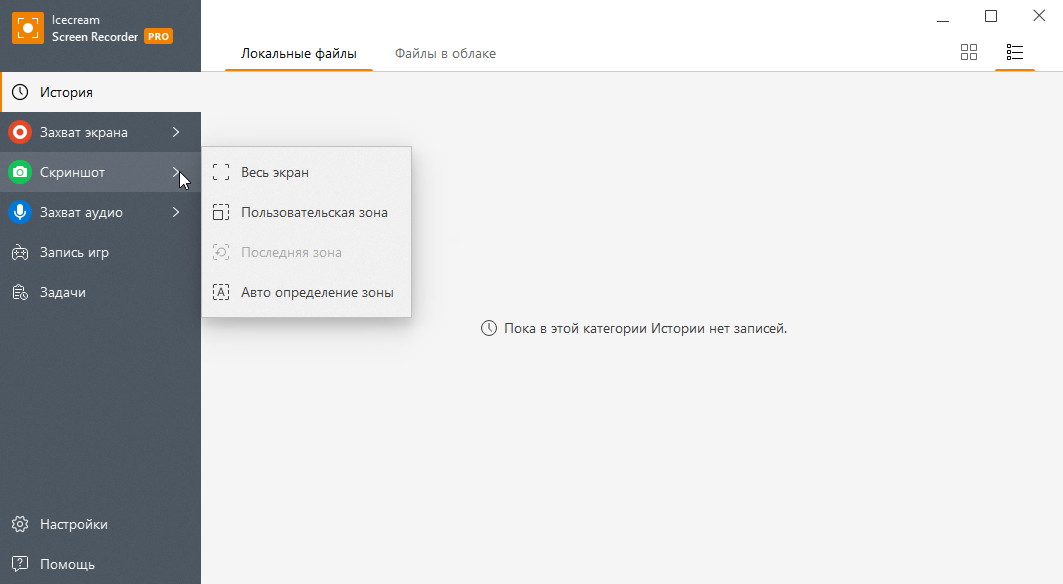This screenshot has width=1063, height=584.
Task: Open the Захват экрана sidebar item
Action: 100,132
